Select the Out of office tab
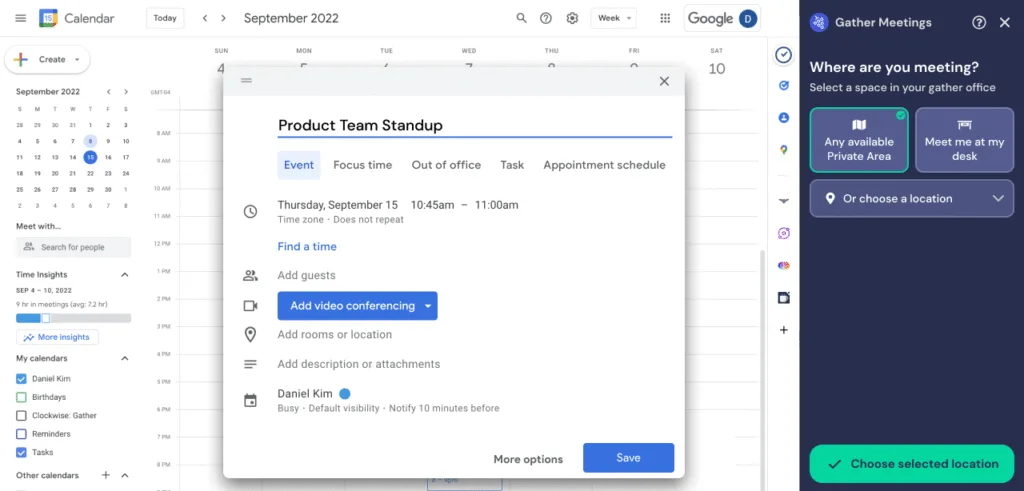Screen dimensions: 1024x491 (446, 165)
